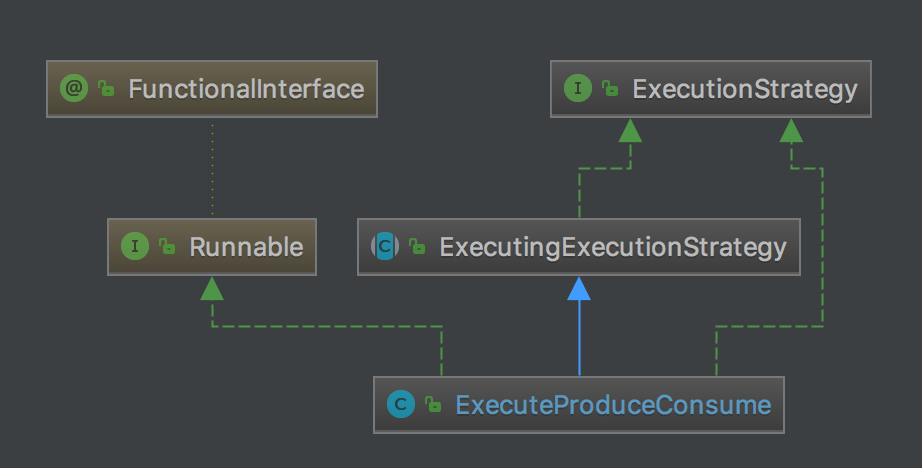Select the Runnable node label
The image size is (922, 468).
pos(246,246)
